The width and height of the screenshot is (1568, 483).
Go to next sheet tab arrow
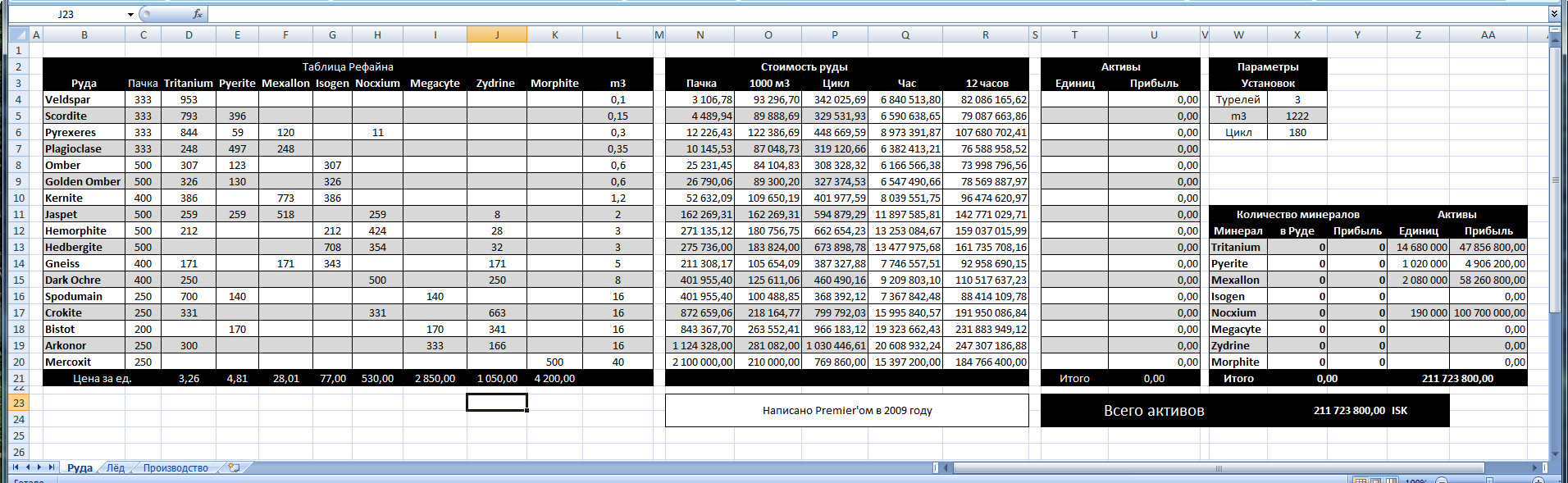39,467
